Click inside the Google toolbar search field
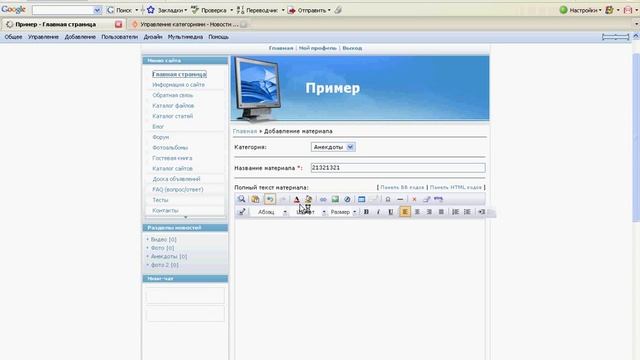This screenshot has width=640, height=360. (x=62, y=10)
